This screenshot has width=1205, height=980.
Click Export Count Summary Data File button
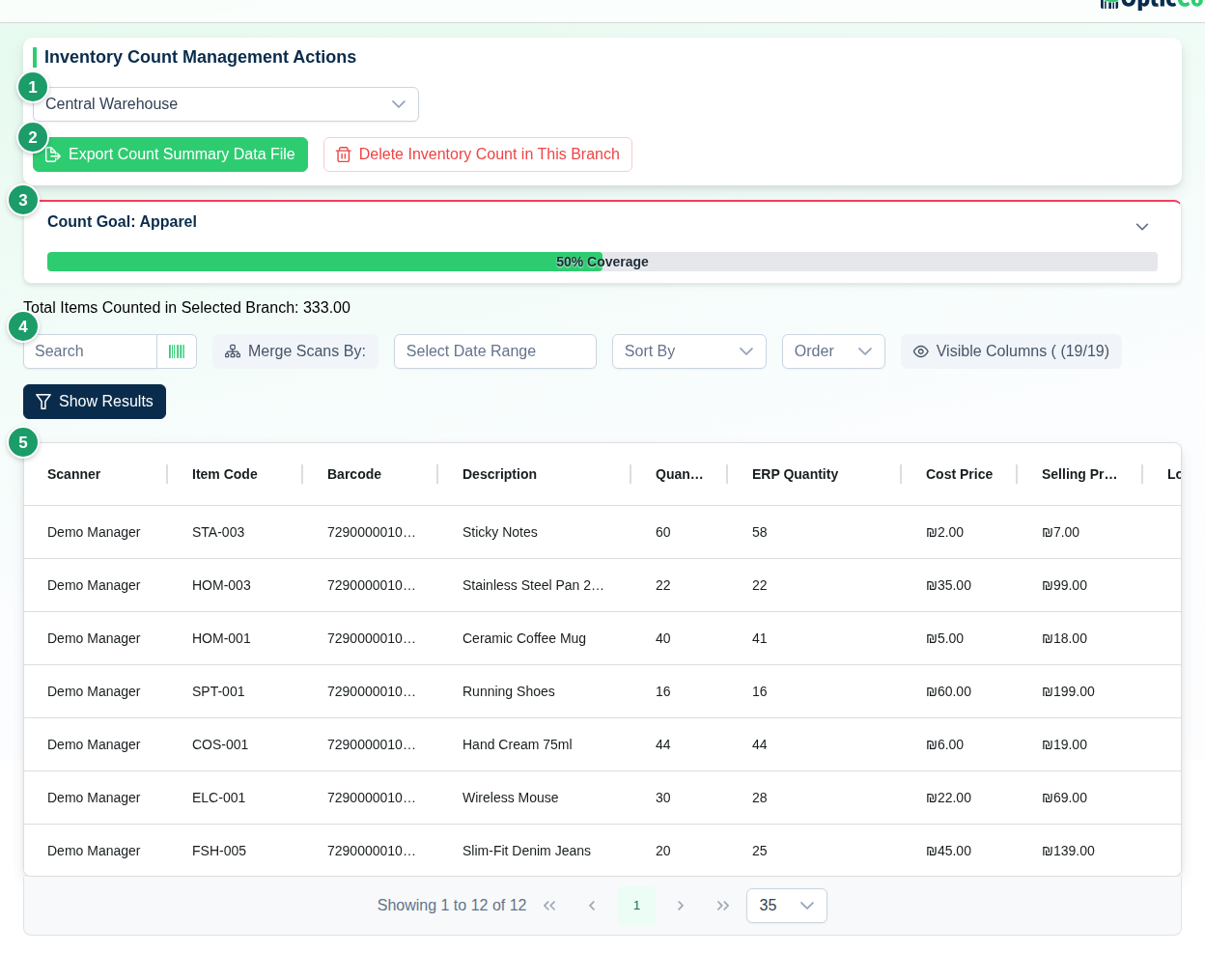(x=170, y=154)
